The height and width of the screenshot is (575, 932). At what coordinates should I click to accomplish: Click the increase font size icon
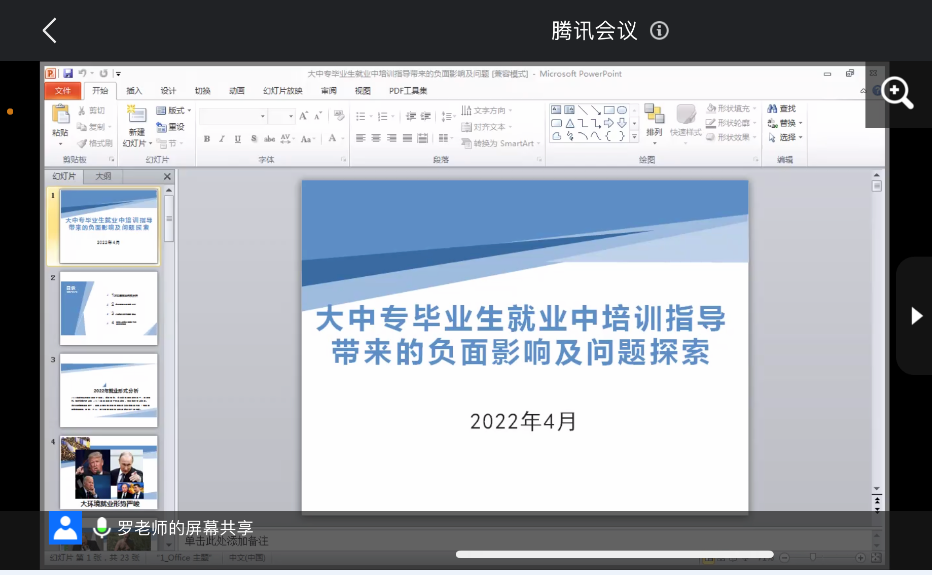(304, 116)
